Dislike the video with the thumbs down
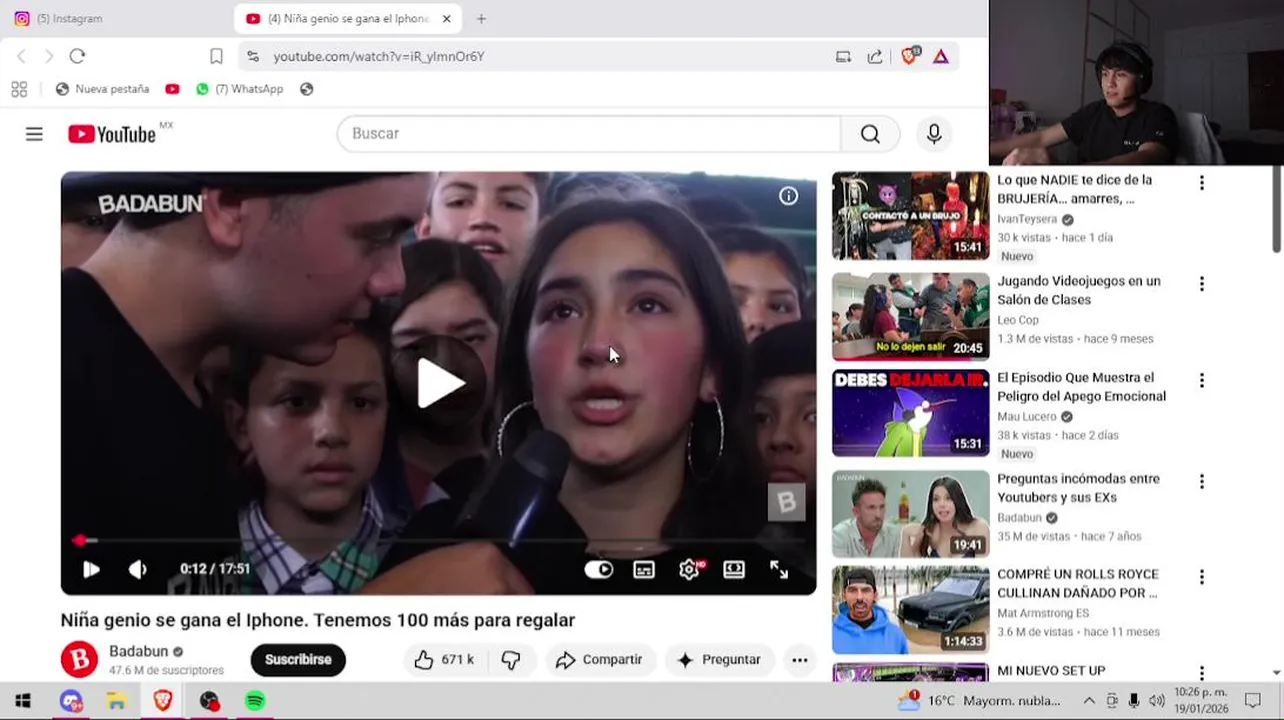 click(511, 660)
